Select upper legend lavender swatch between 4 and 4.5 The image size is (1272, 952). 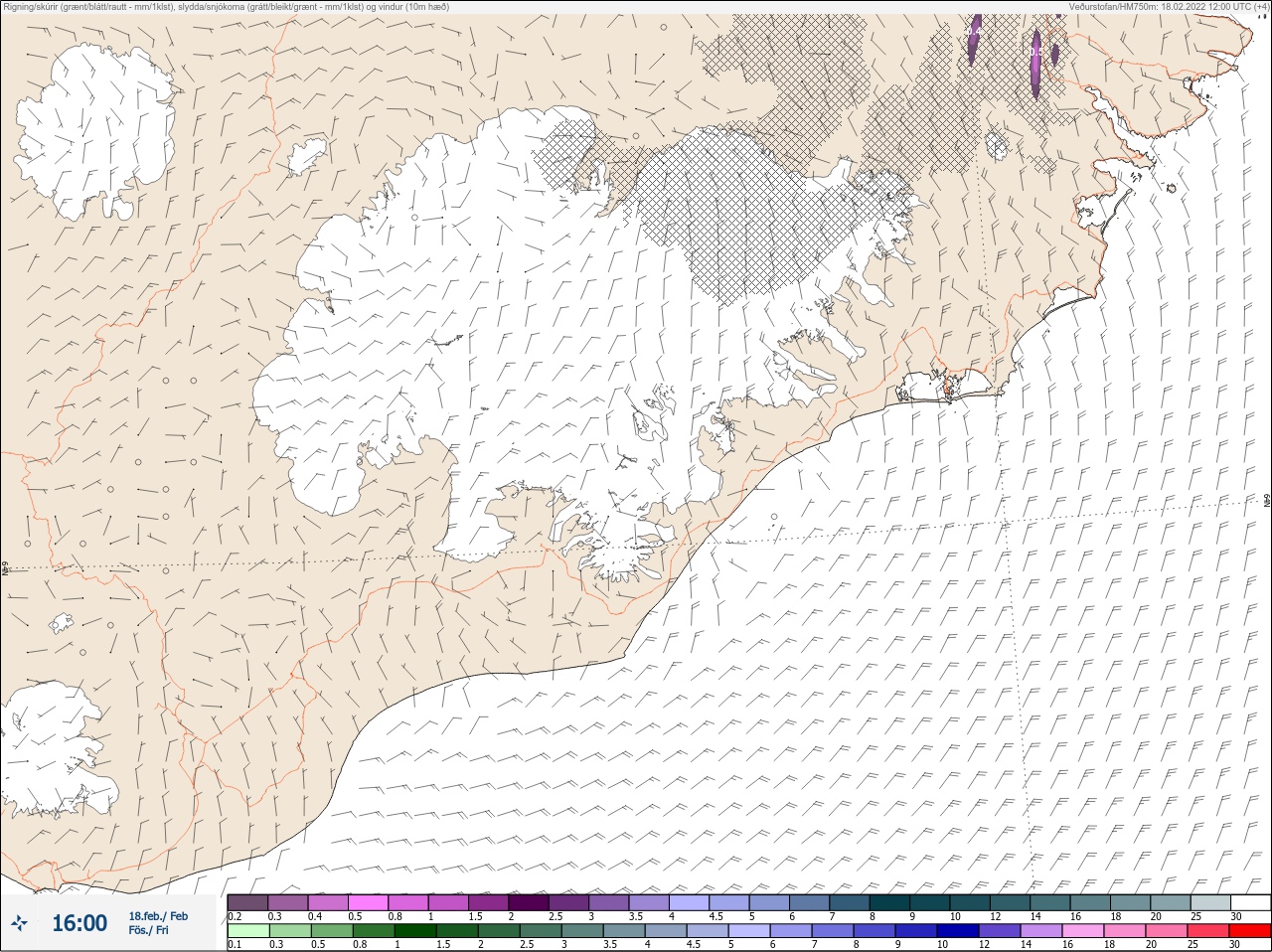(690, 902)
